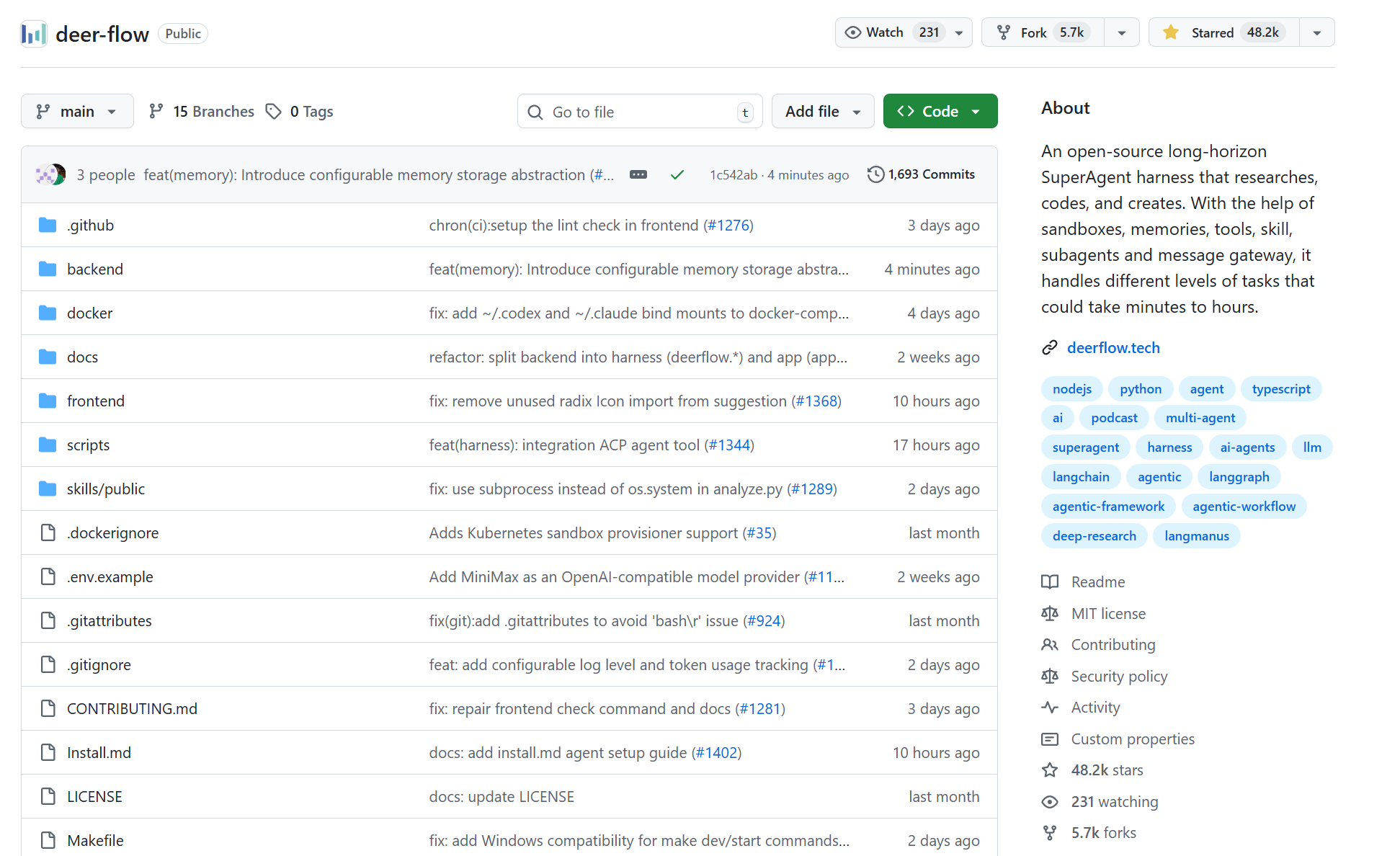Viewport: 1400px width, 856px height.
Task: Expand the star lists dropdown arrow
Action: tap(1316, 32)
